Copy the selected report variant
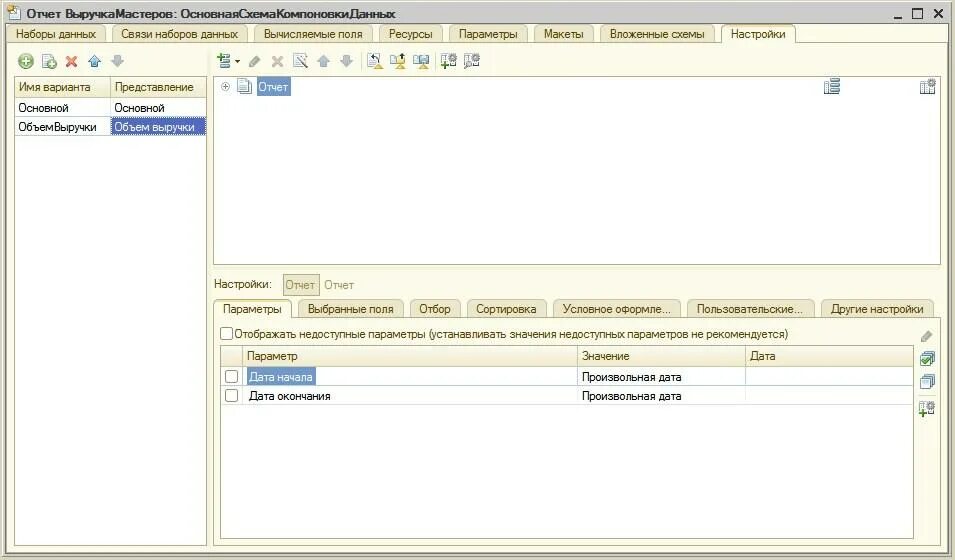 click(x=49, y=61)
